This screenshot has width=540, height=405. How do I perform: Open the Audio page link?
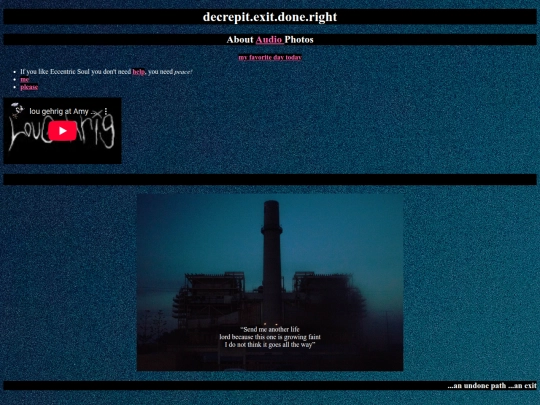tap(269, 40)
